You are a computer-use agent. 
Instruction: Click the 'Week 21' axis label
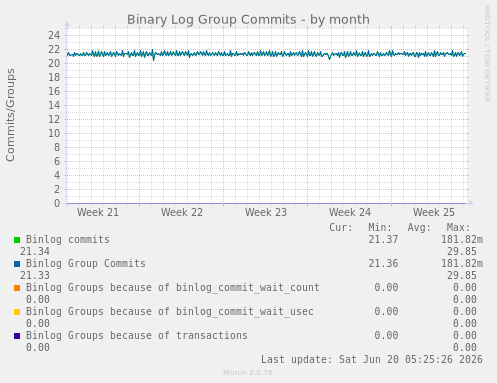click(98, 212)
